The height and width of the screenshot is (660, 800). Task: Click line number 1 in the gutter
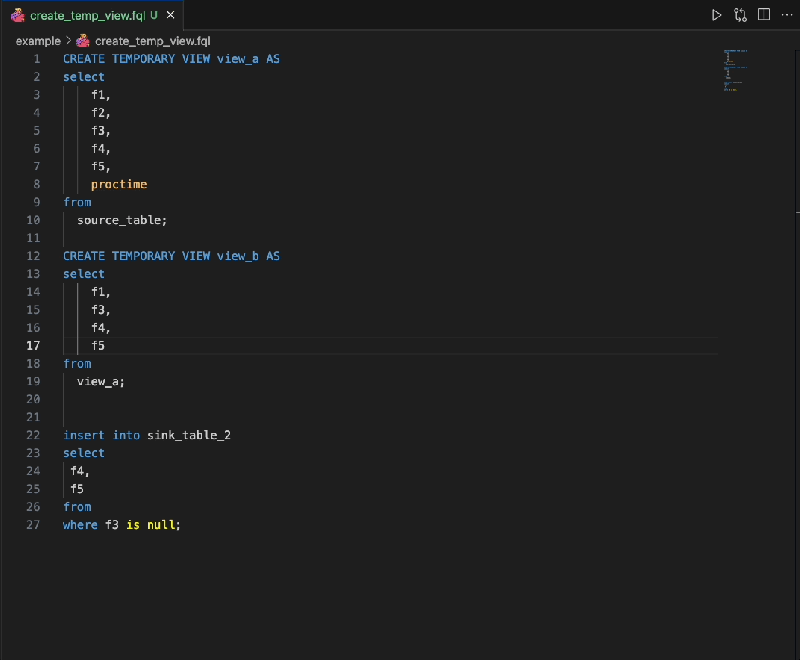point(37,59)
